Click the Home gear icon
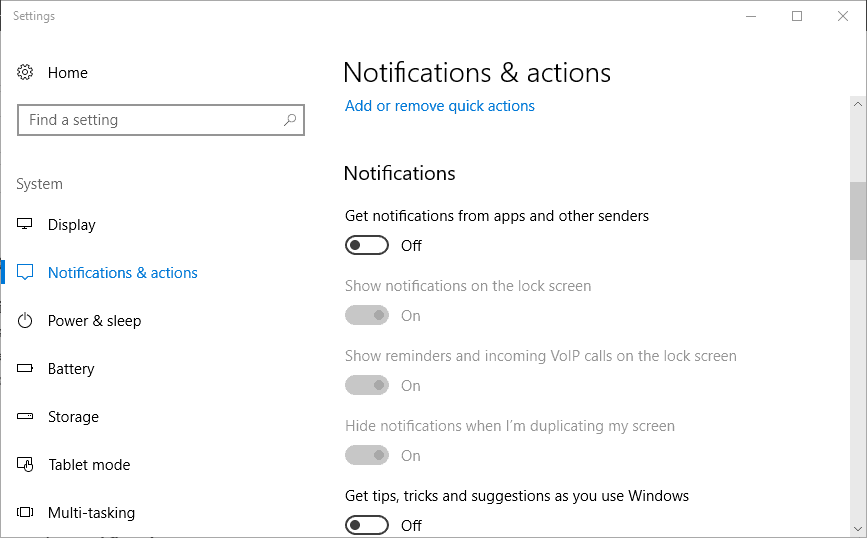This screenshot has width=867, height=538. [x=25, y=72]
